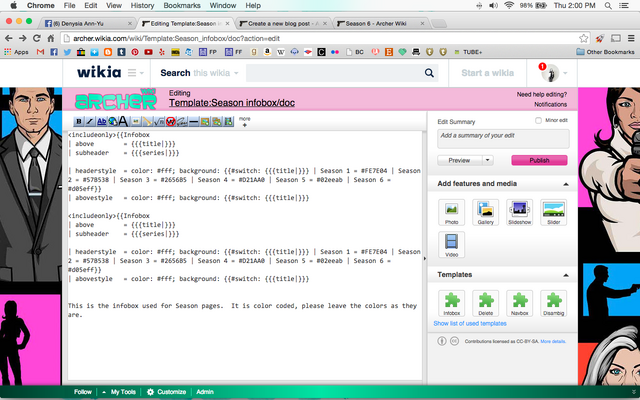Open the Wikia hamburger menu dropdown

pyautogui.click(x=136, y=73)
